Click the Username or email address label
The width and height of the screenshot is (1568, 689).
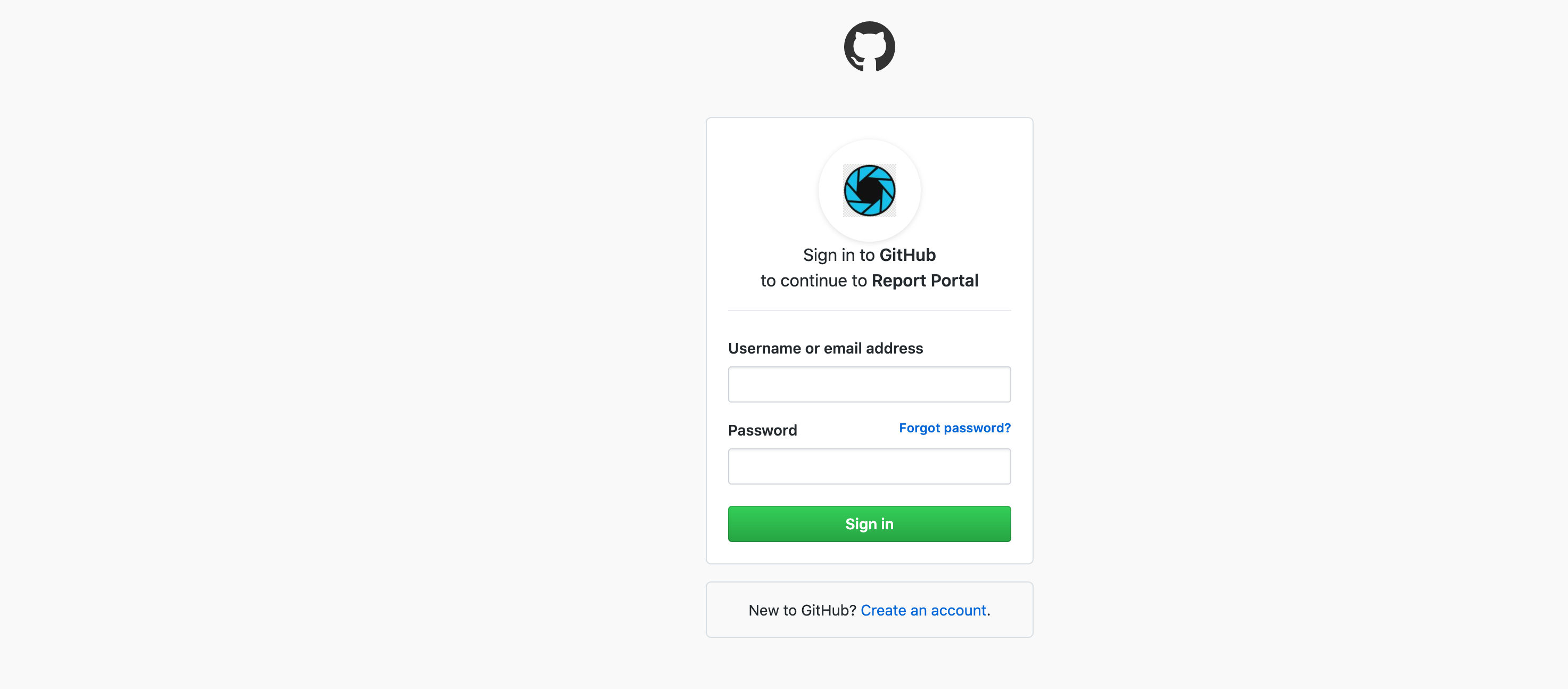(826, 348)
